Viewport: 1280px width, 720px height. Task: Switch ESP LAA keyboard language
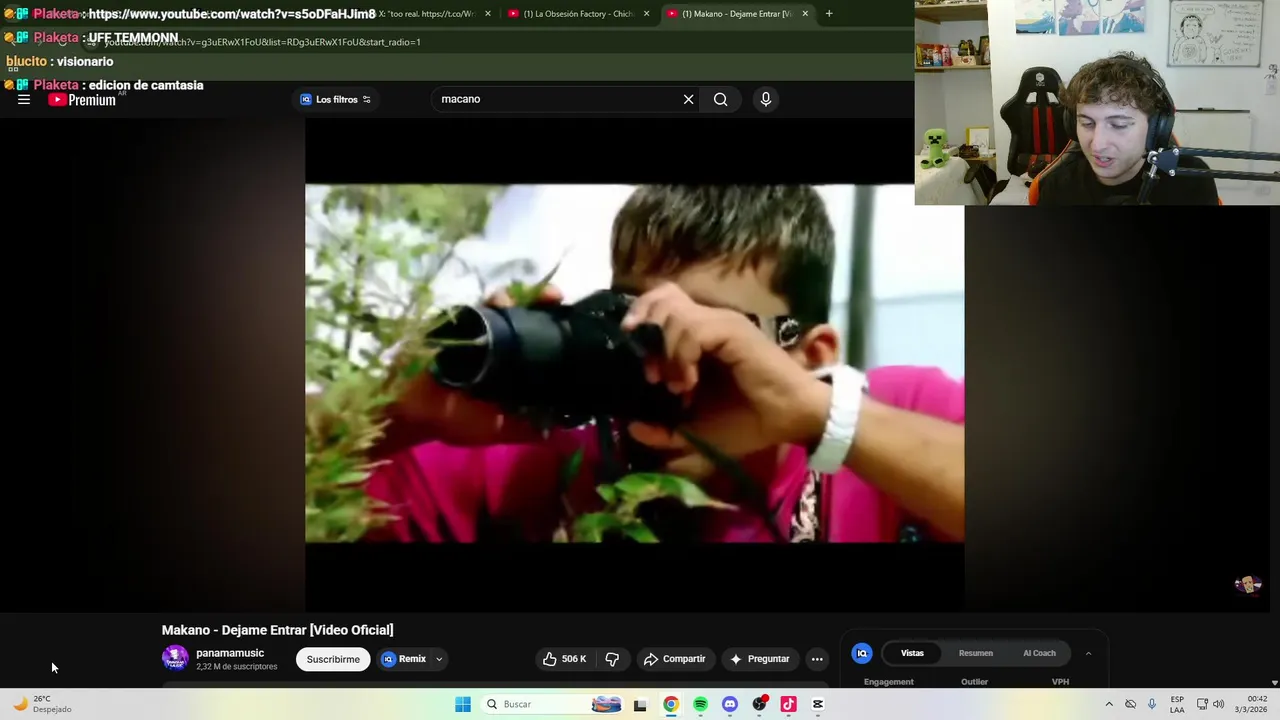click(x=1177, y=704)
